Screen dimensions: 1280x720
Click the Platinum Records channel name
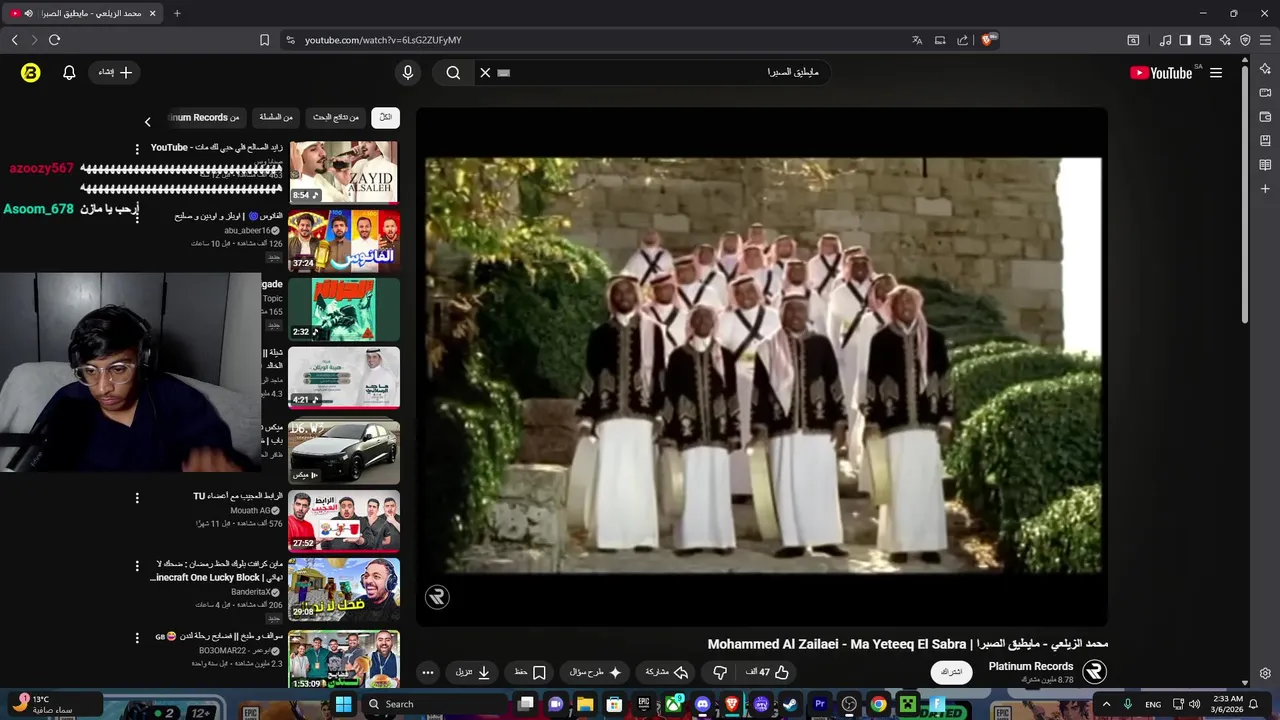(1031, 666)
